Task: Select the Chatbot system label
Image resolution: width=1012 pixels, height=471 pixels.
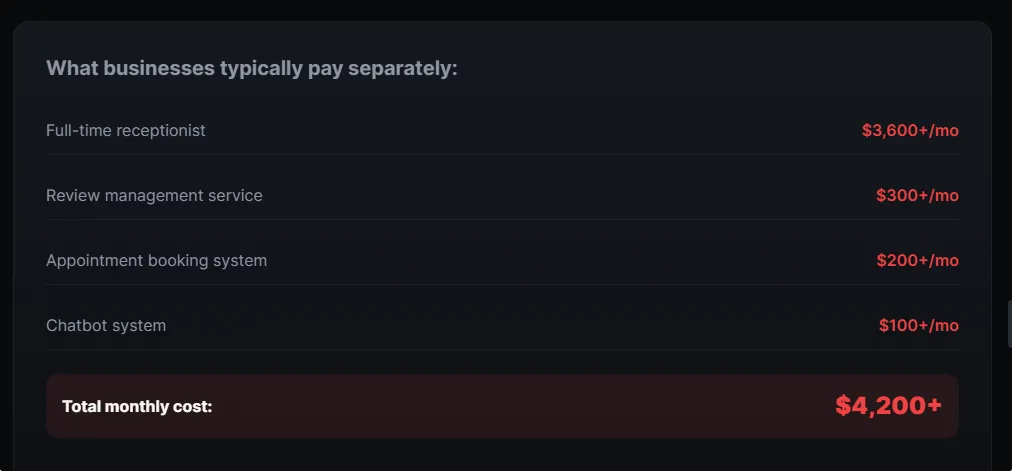Action: click(x=106, y=325)
